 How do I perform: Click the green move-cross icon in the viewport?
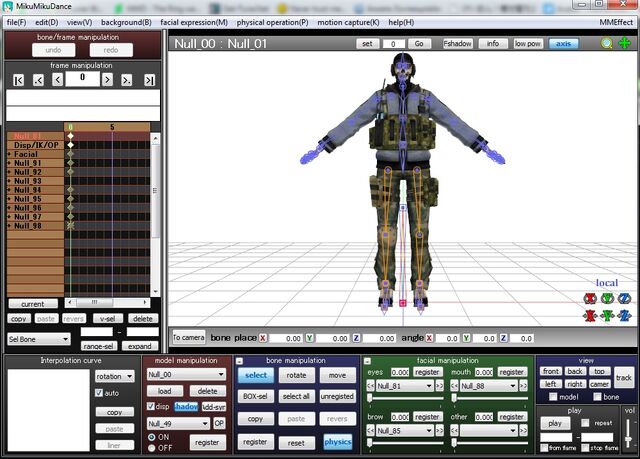(x=624, y=43)
